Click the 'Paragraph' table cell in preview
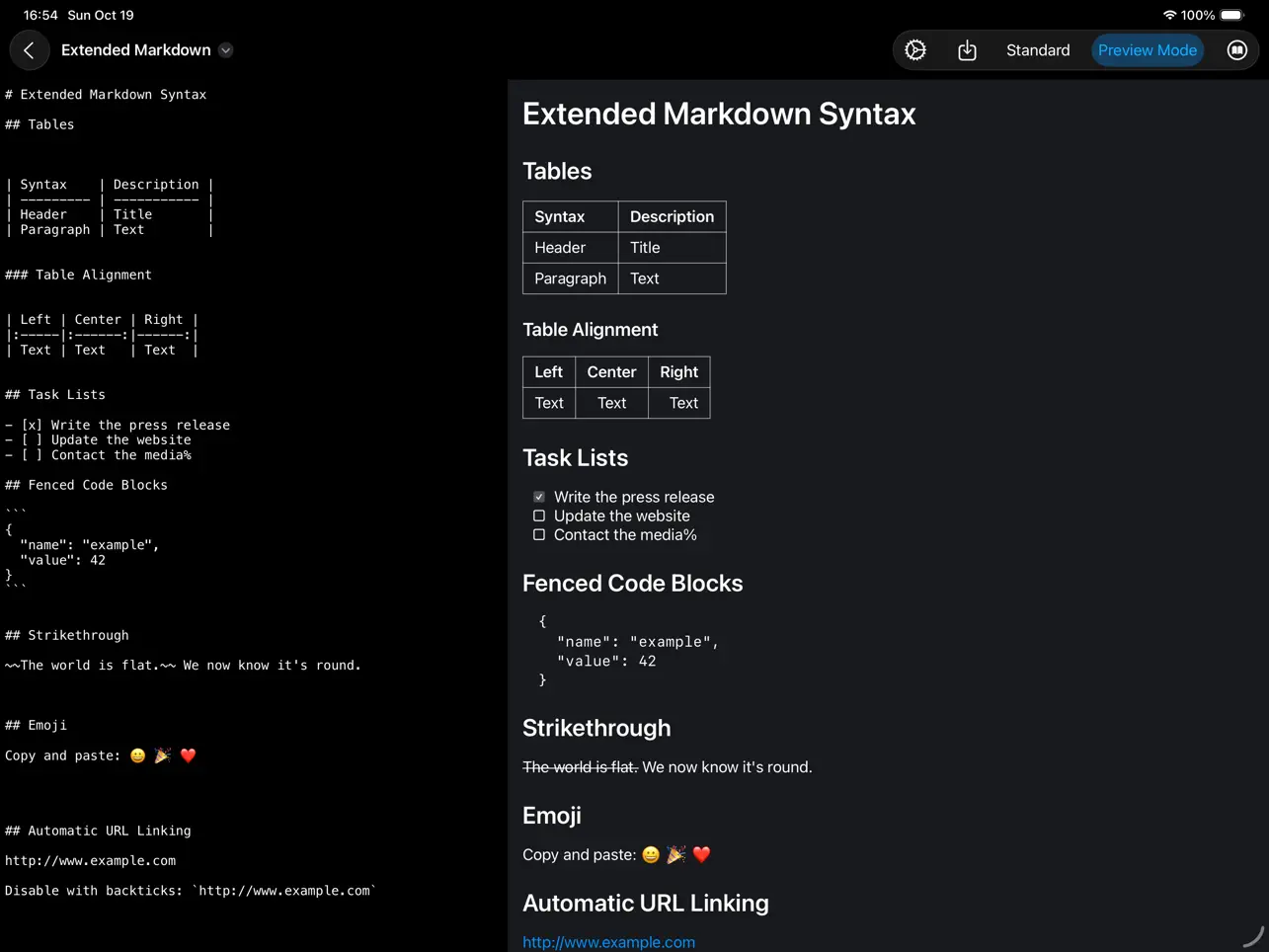The width and height of the screenshot is (1269, 952). pos(570,278)
